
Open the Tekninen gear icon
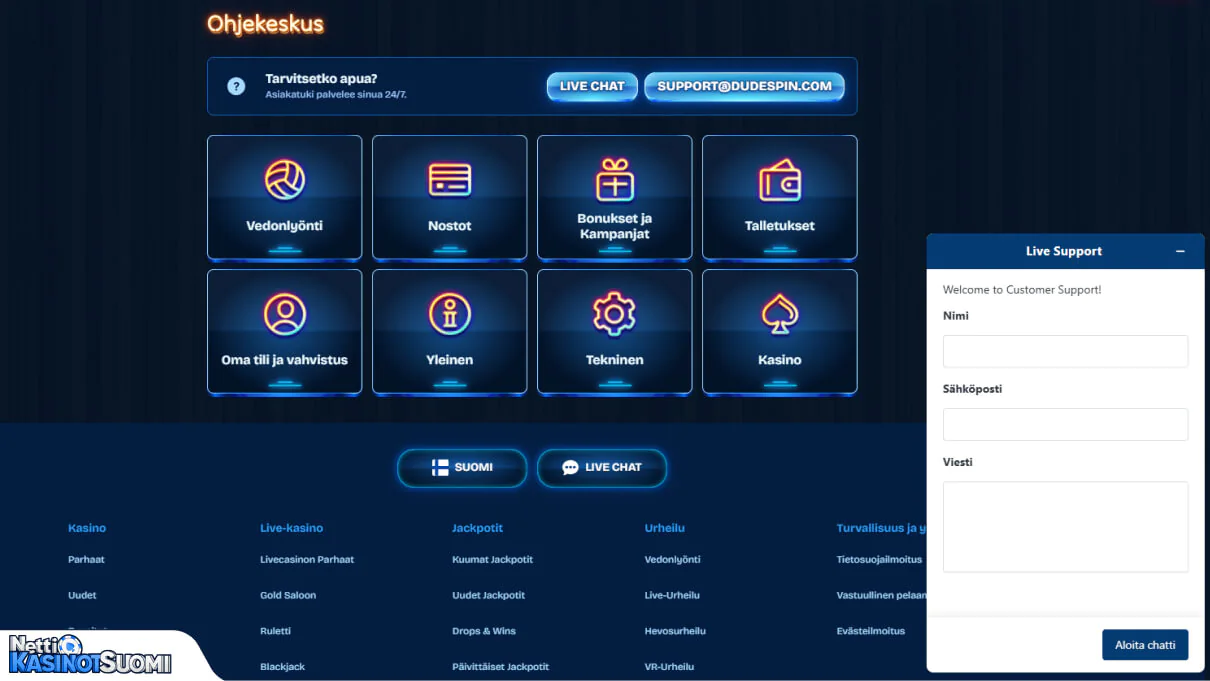[x=615, y=314]
